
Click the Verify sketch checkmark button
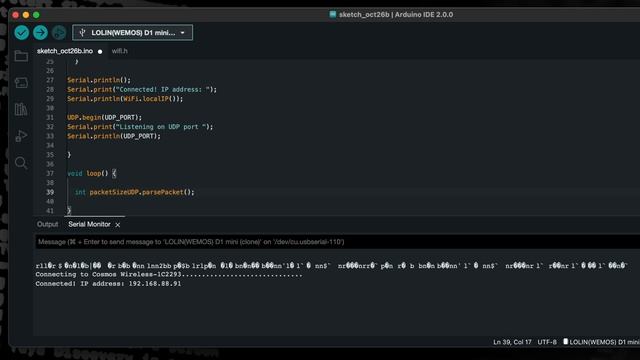[x=22, y=33]
